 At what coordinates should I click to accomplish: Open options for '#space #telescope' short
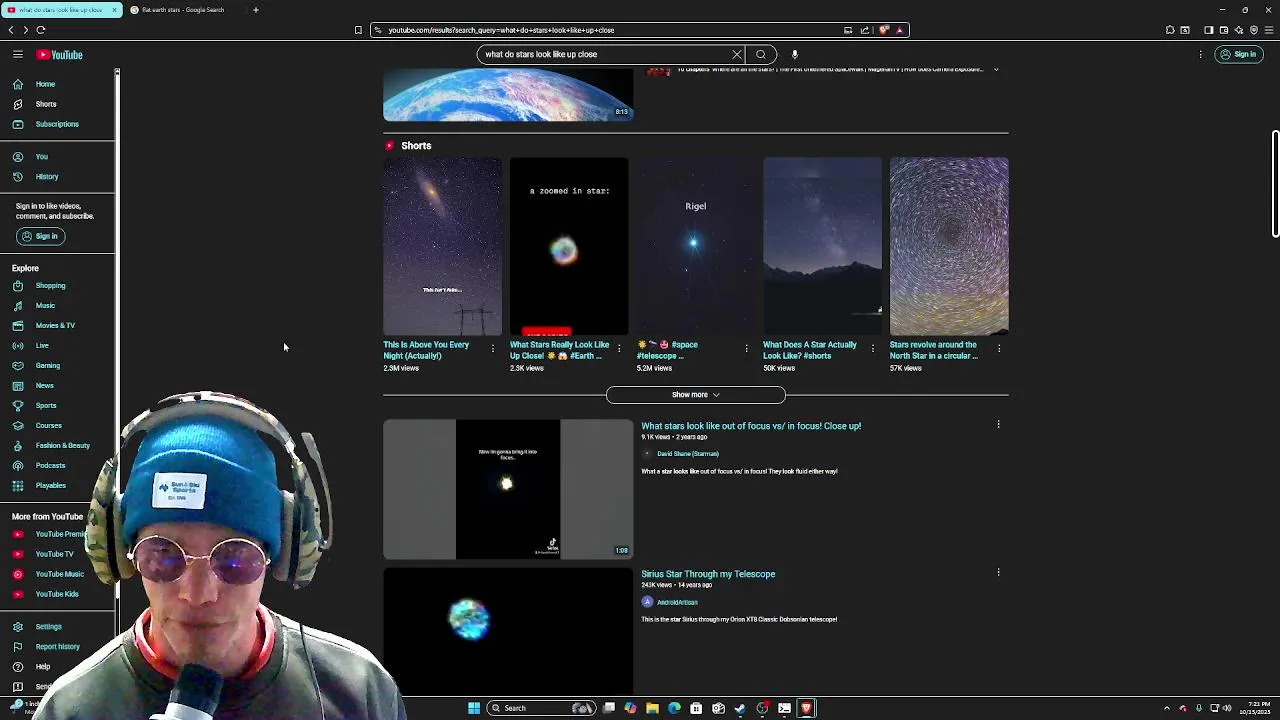coord(746,349)
